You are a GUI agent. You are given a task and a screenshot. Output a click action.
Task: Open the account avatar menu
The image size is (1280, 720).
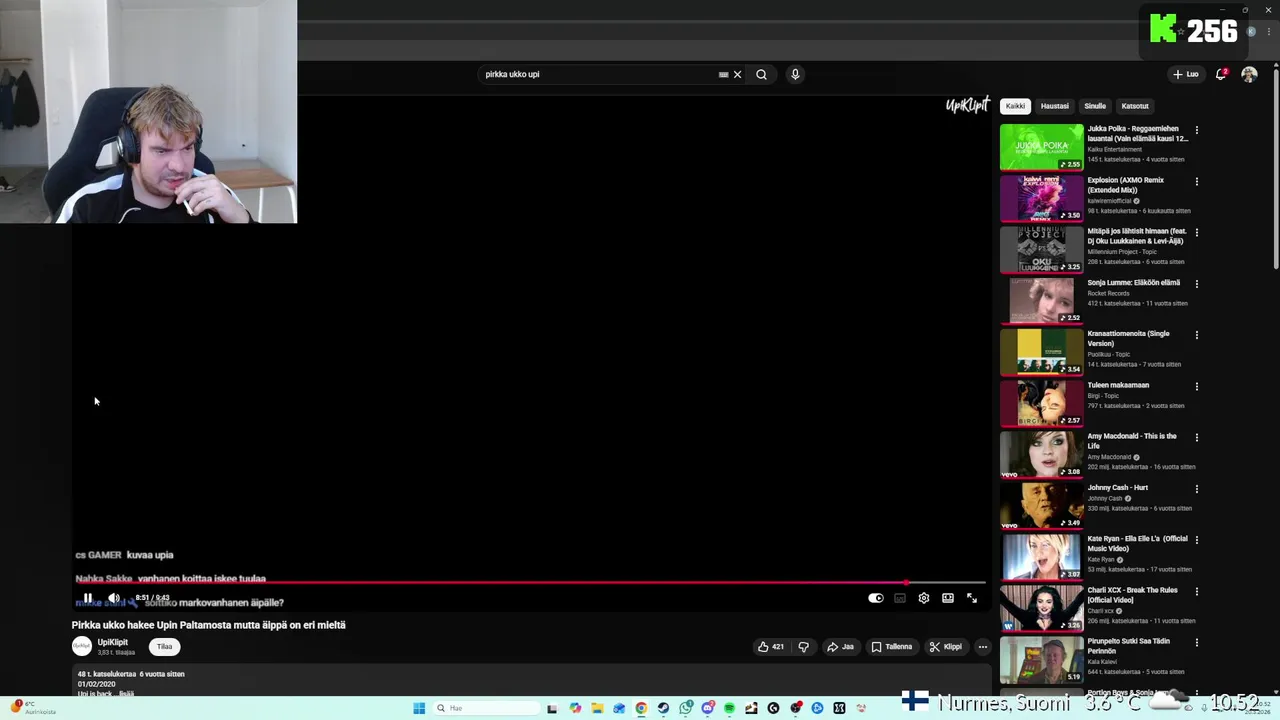click(x=1249, y=74)
